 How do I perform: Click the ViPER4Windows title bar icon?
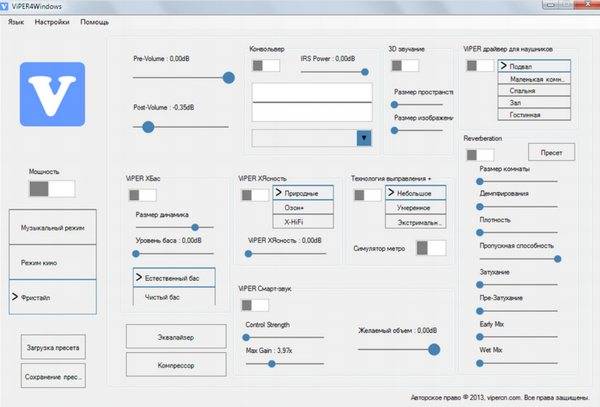(4, 7)
